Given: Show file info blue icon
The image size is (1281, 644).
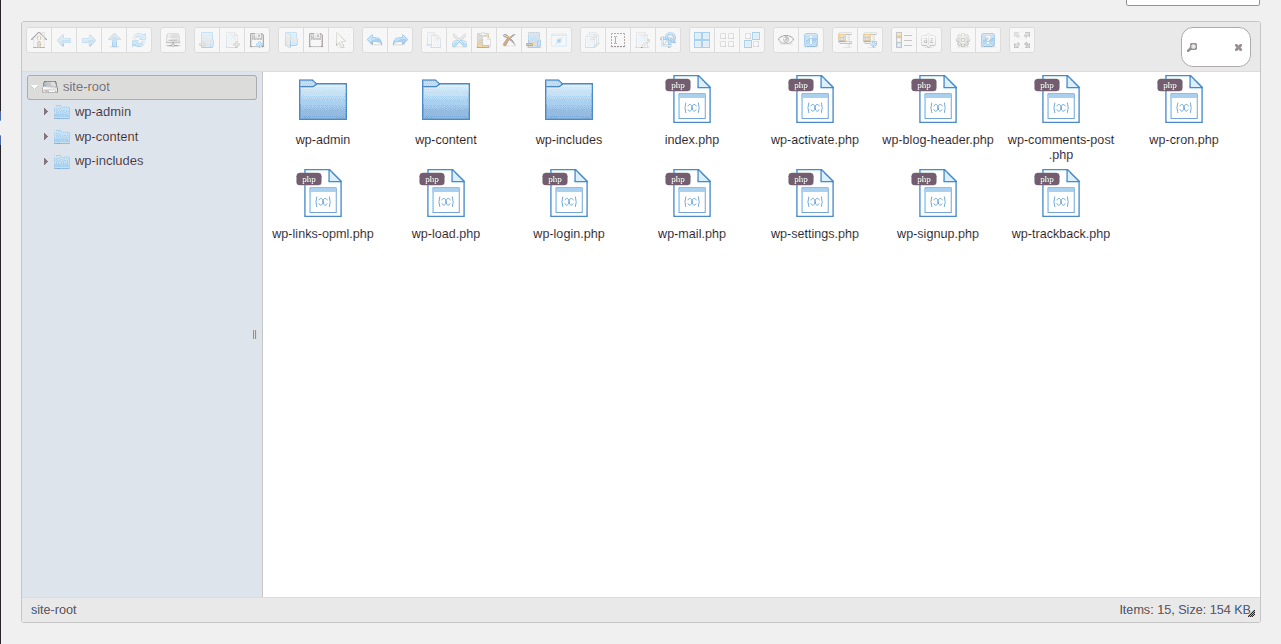Looking at the screenshot, I should pos(811,41).
